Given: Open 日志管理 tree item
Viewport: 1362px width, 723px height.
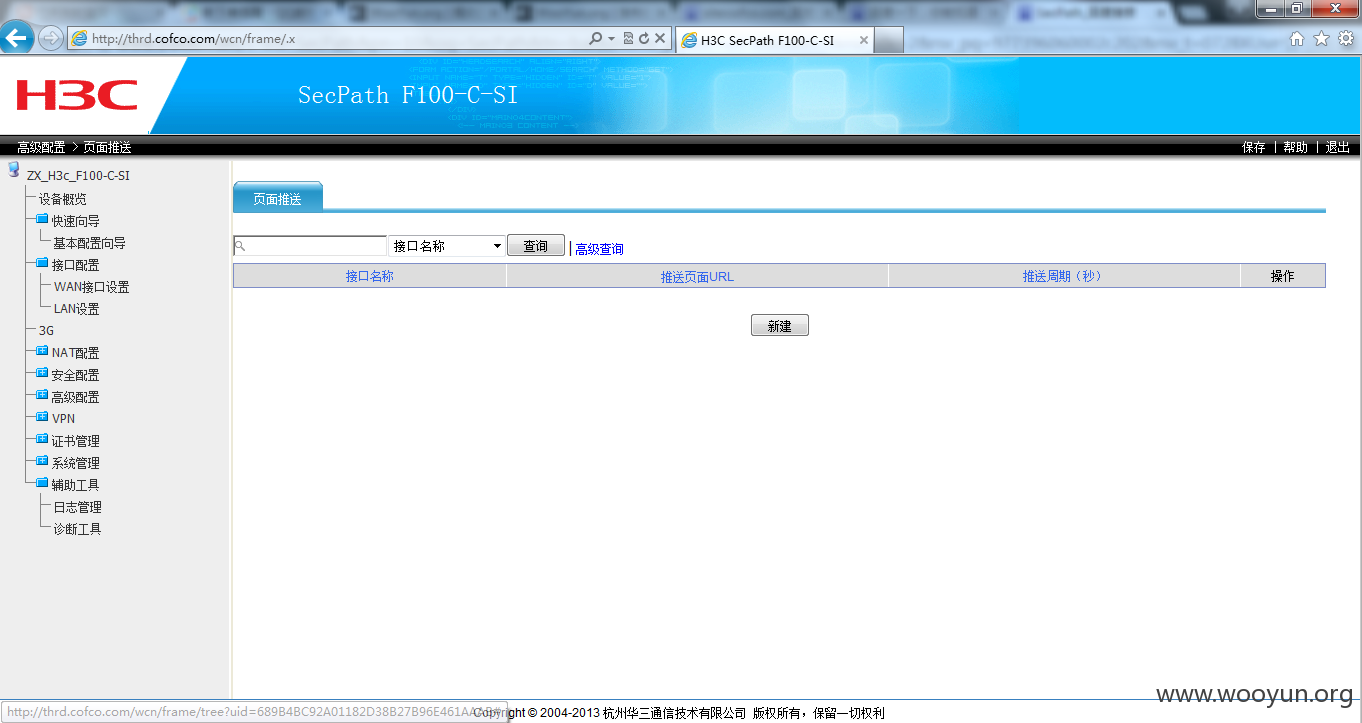Looking at the screenshot, I should click(x=77, y=507).
